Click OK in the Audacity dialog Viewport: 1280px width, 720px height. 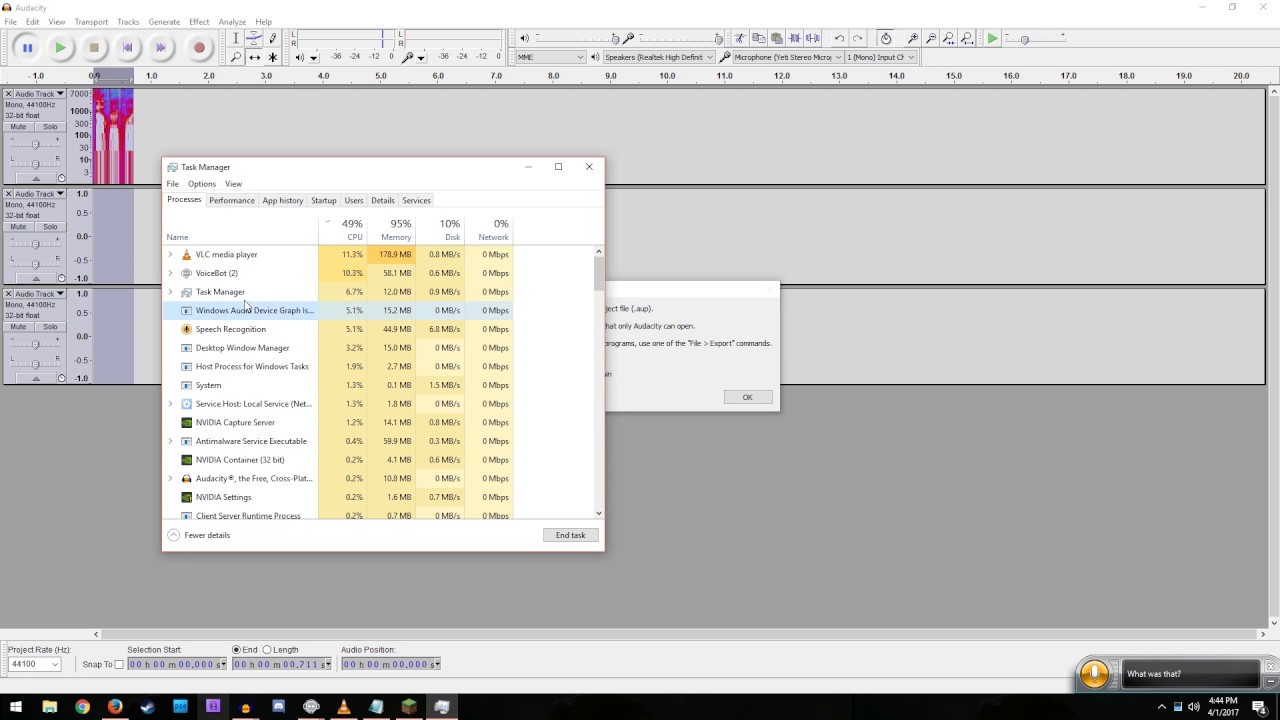pos(747,397)
